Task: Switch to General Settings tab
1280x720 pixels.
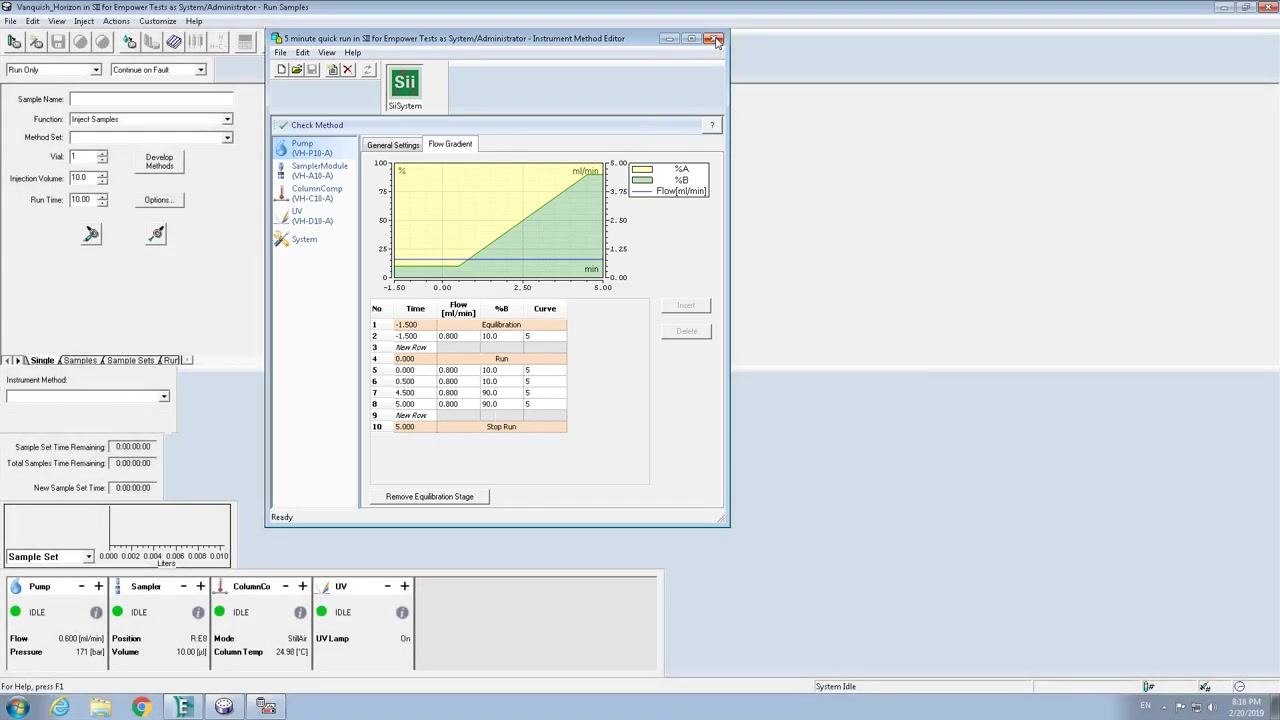Action: 393,145
